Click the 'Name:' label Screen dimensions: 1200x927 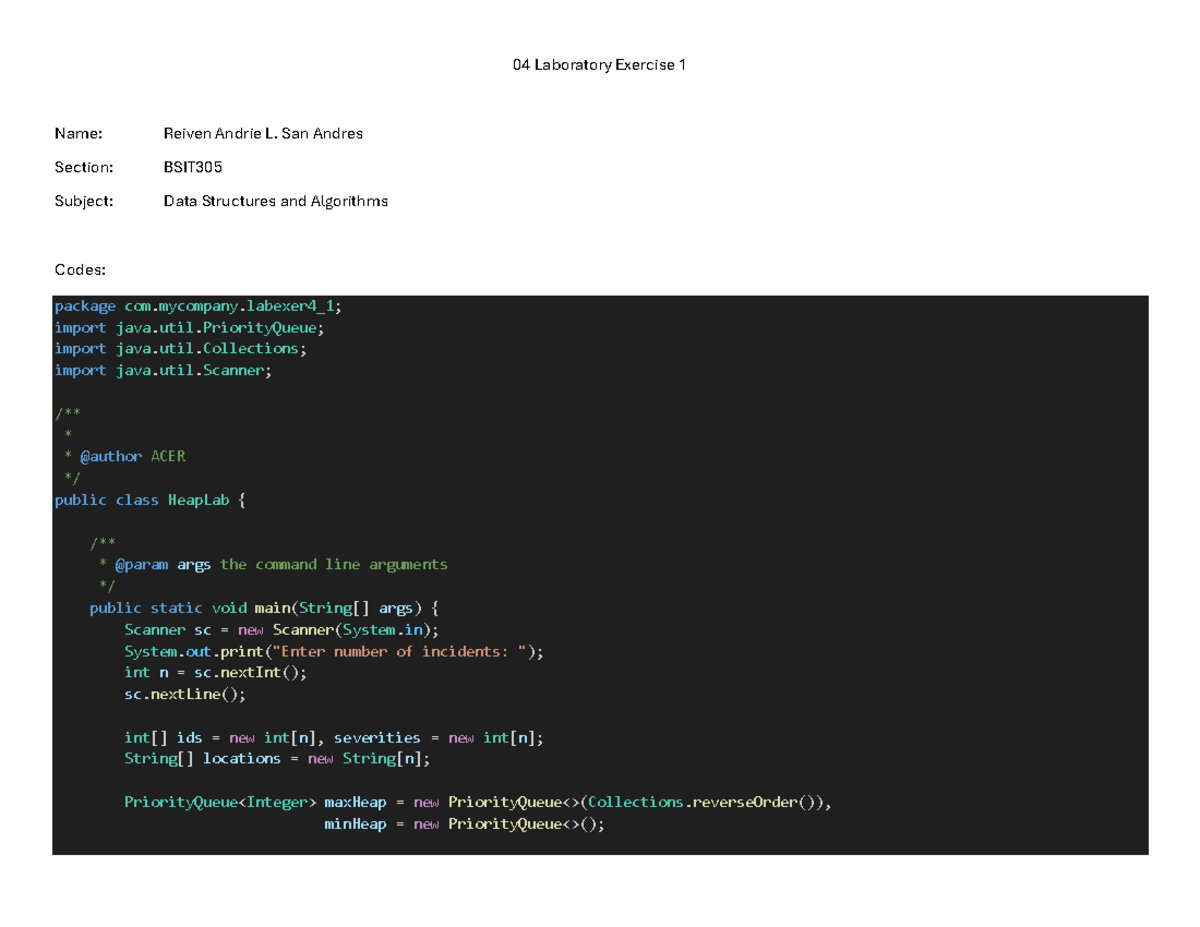click(72, 132)
